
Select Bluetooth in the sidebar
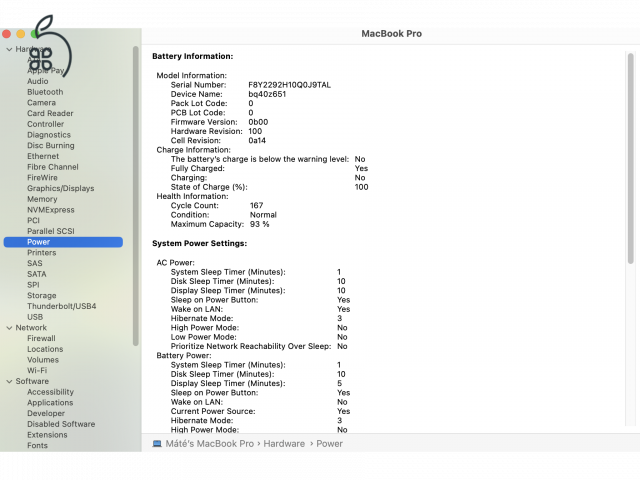(x=45, y=92)
